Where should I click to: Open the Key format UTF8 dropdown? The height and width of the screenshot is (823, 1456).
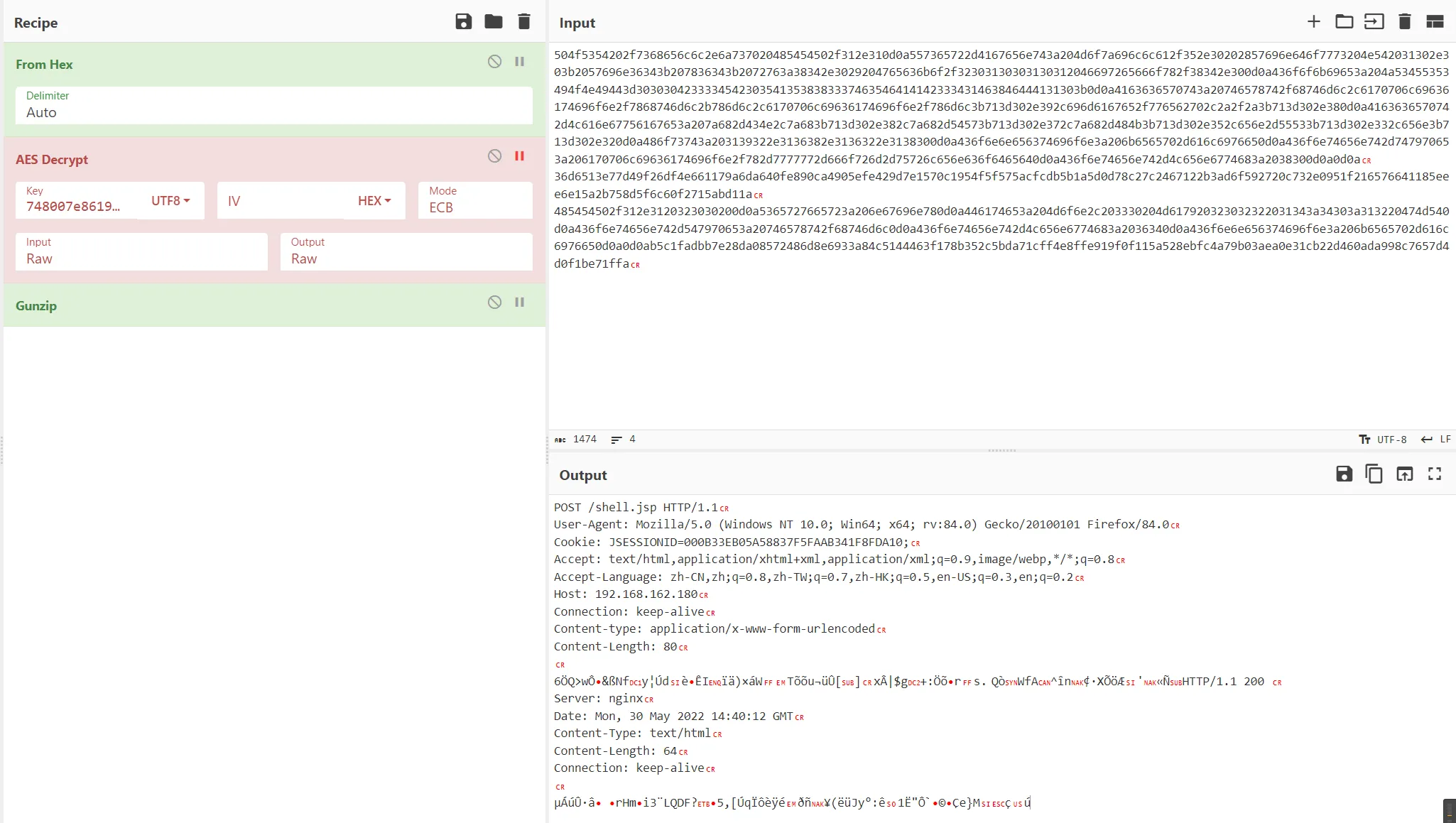click(170, 201)
